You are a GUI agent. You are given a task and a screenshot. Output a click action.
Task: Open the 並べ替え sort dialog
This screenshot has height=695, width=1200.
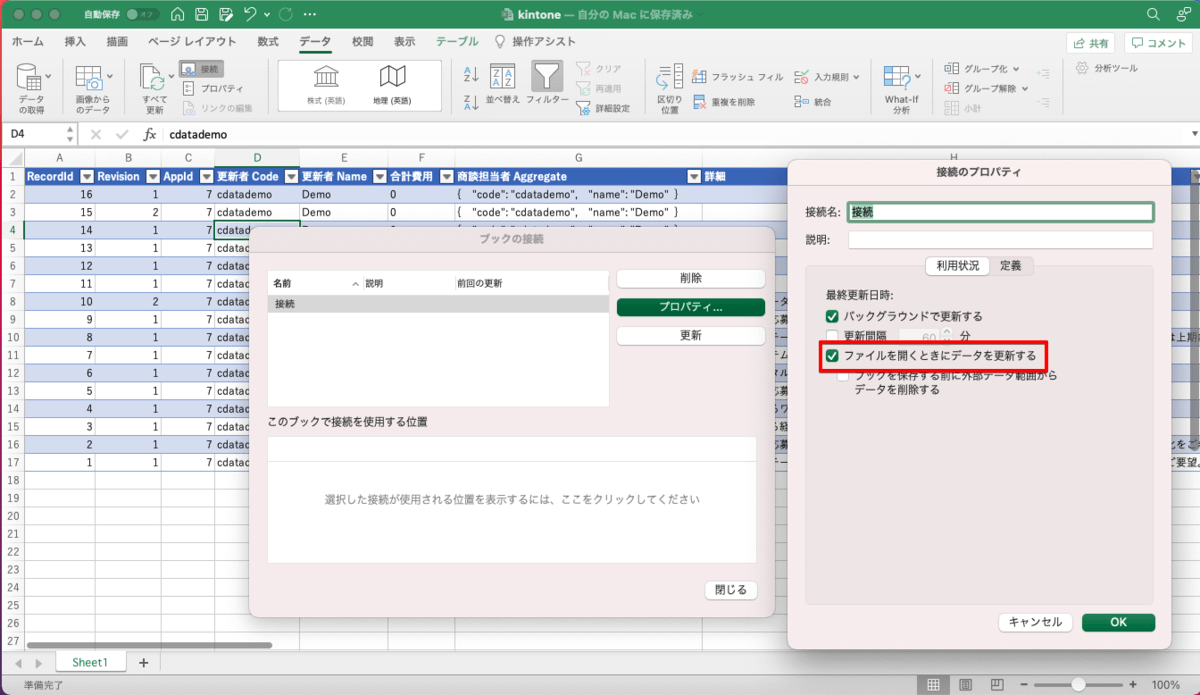coord(503,86)
